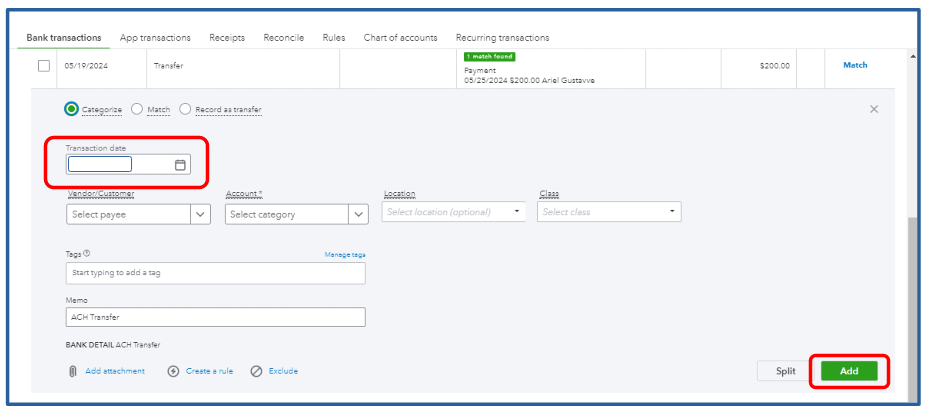Click the paperclip attachment icon

click(x=73, y=371)
